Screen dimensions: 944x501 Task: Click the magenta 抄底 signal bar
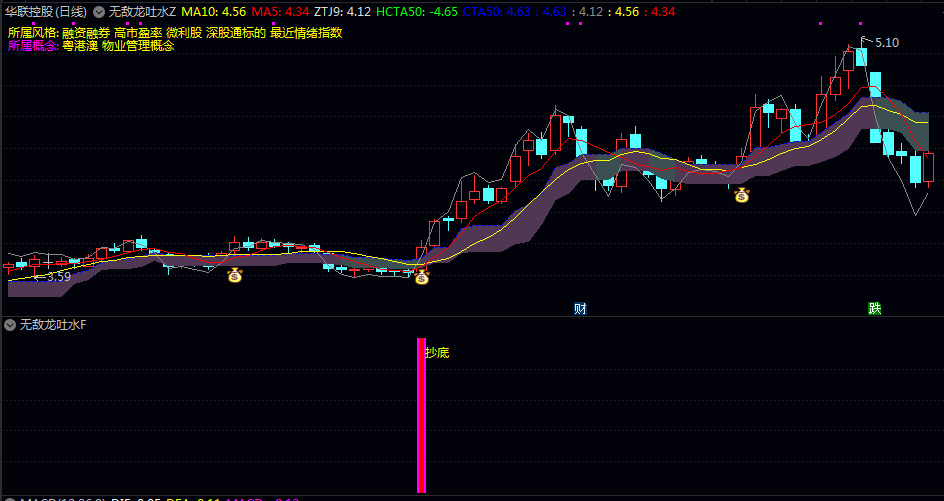click(421, 415)
